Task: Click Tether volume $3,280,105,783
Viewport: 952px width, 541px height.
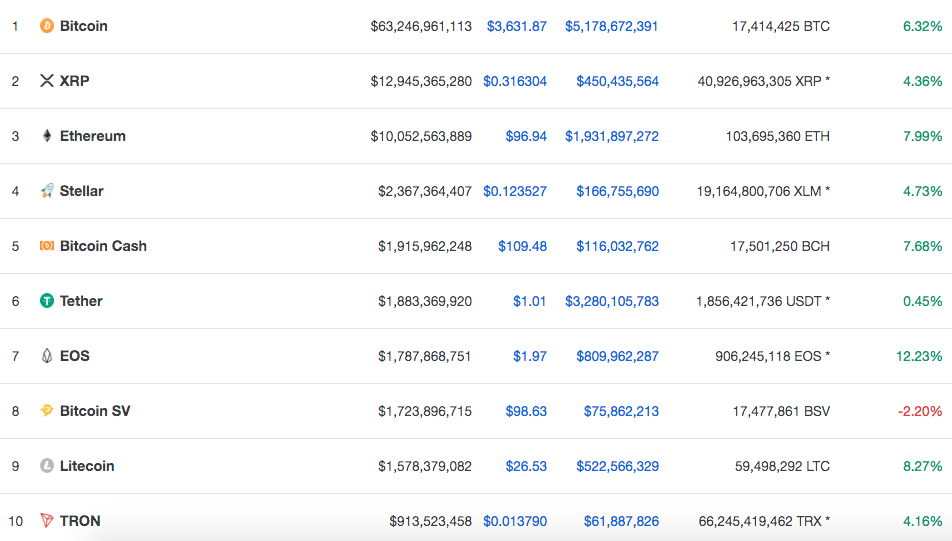Action: tap(612, 301)
